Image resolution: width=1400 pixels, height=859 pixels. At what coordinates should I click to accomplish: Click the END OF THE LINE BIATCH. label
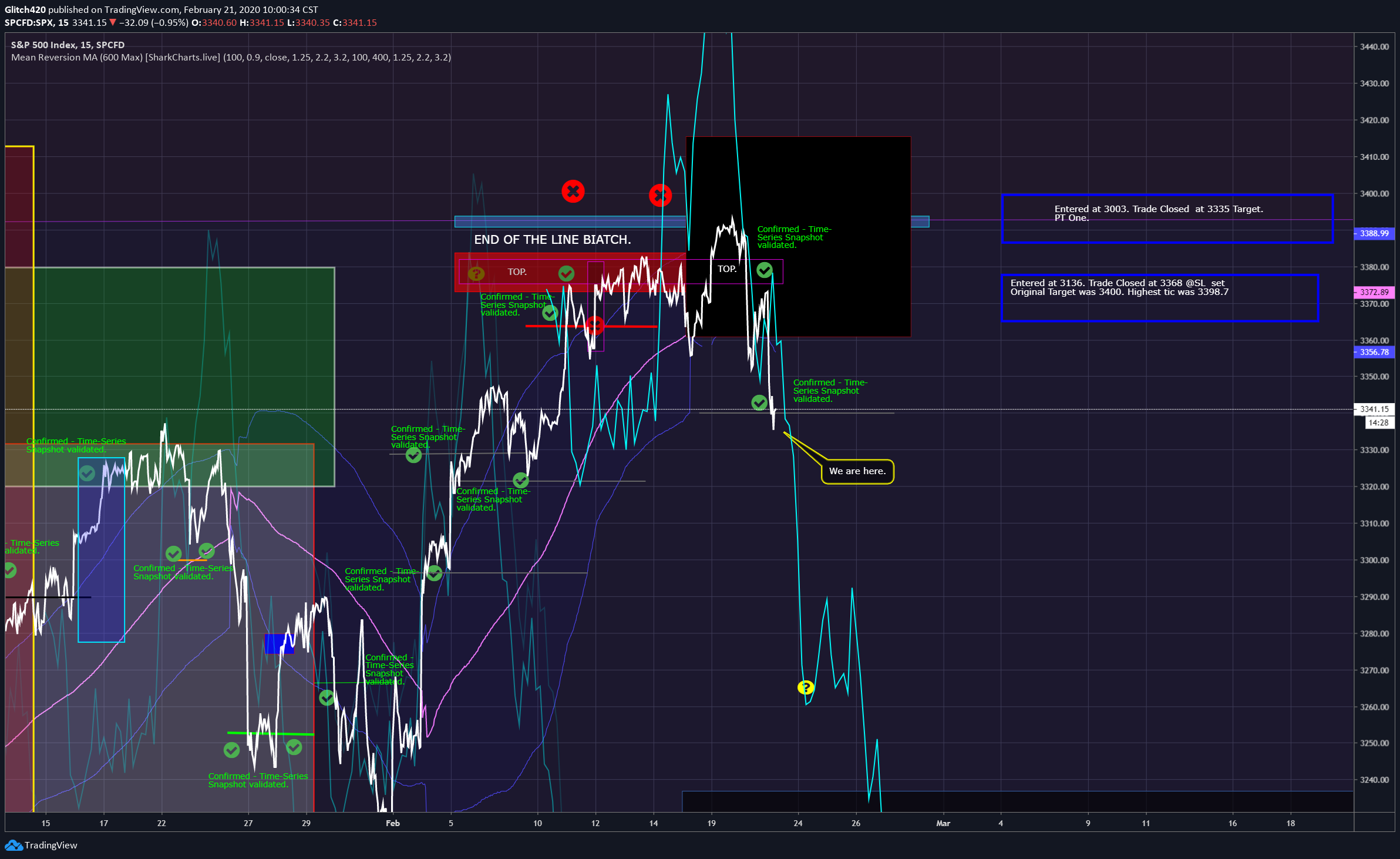[553, 240]
